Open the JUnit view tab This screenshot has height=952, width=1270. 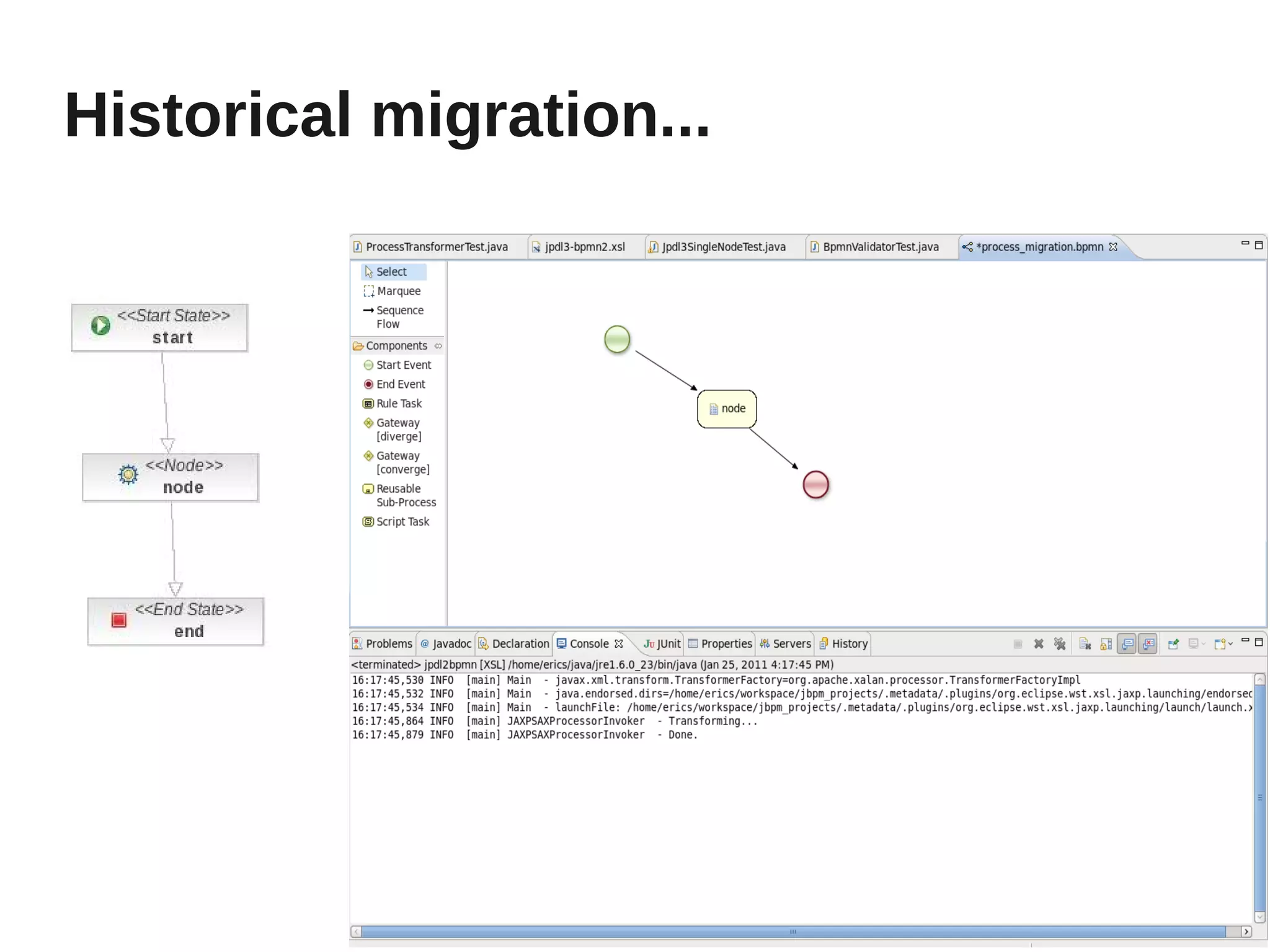[x=662, y=644]
